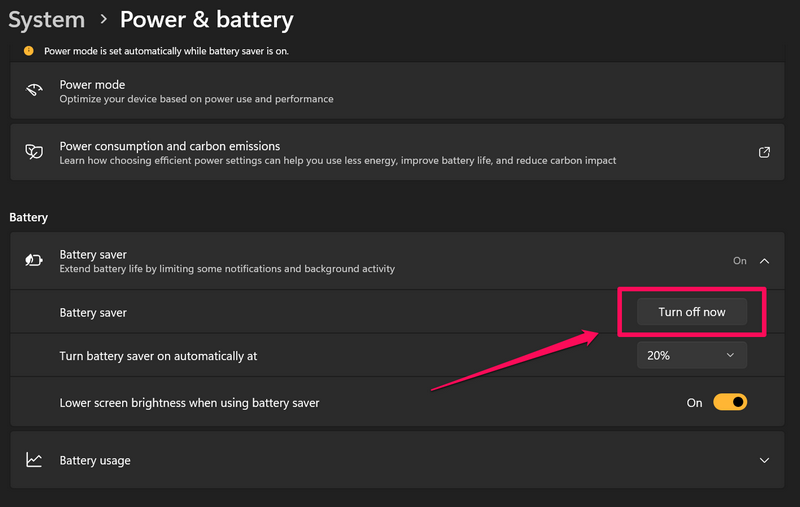Open Power consumption and carbon emissions link

169,146
